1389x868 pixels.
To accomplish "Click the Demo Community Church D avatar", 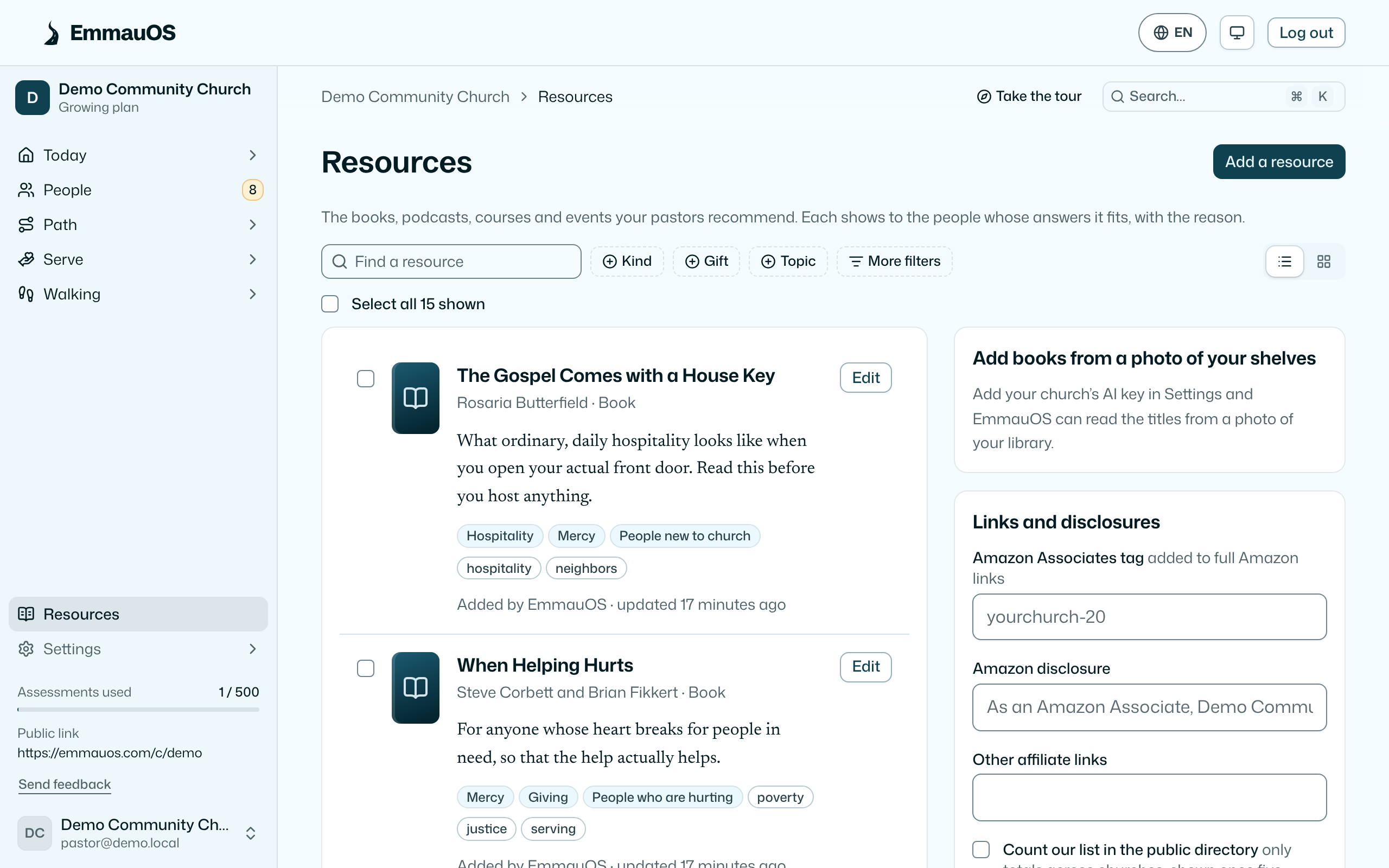I will click(33, 98).
